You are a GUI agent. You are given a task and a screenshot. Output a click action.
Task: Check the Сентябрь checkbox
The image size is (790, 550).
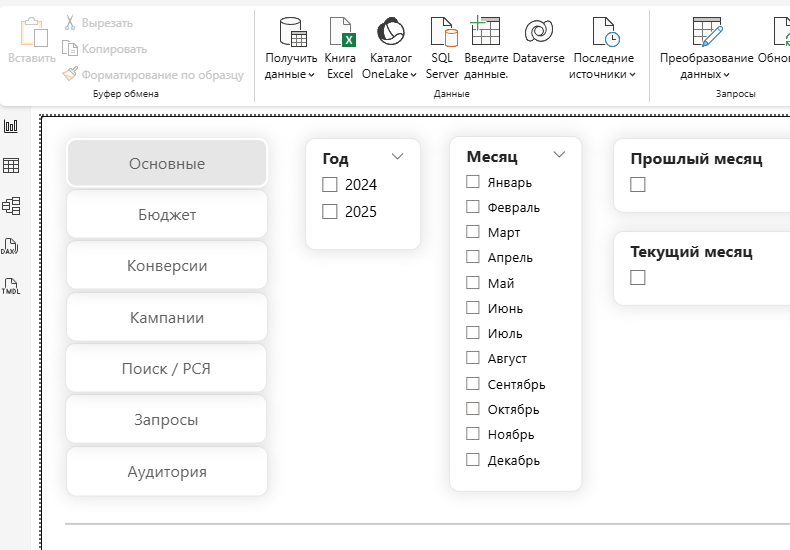(473, 383)
